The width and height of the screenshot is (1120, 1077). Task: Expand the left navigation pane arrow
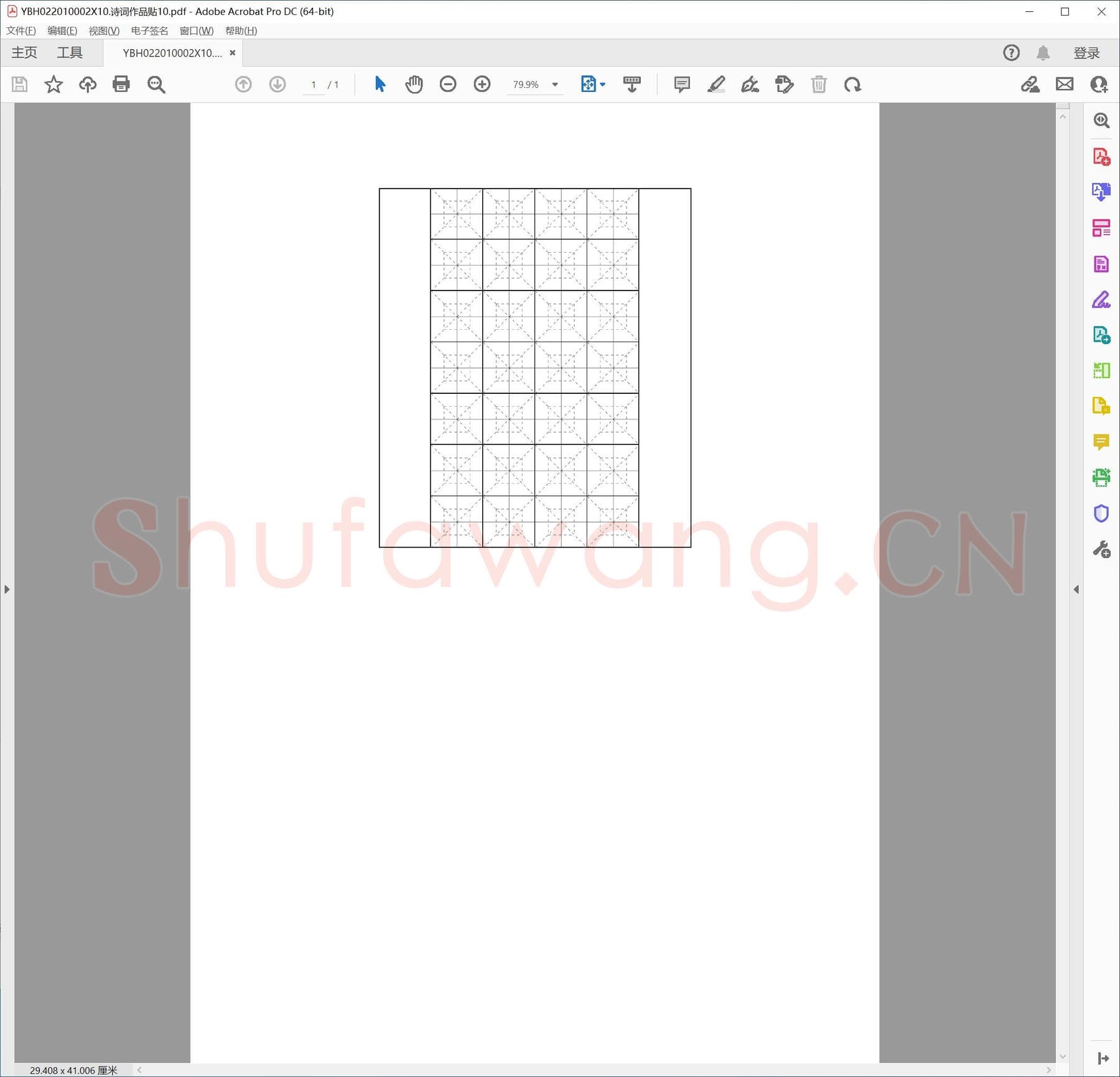tap(7, 589)
